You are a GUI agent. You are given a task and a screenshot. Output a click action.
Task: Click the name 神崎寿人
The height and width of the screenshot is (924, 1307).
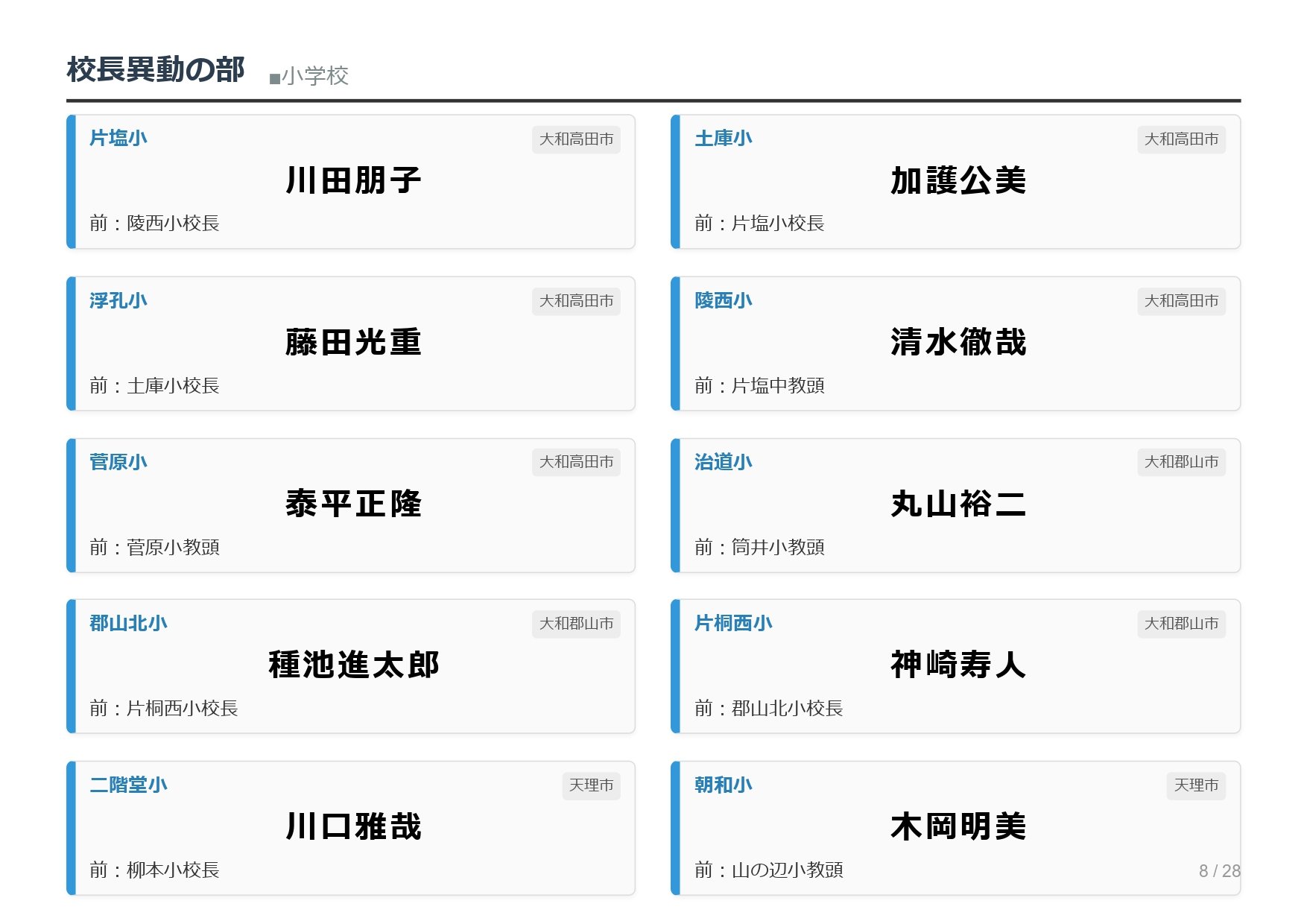(958, 665)
